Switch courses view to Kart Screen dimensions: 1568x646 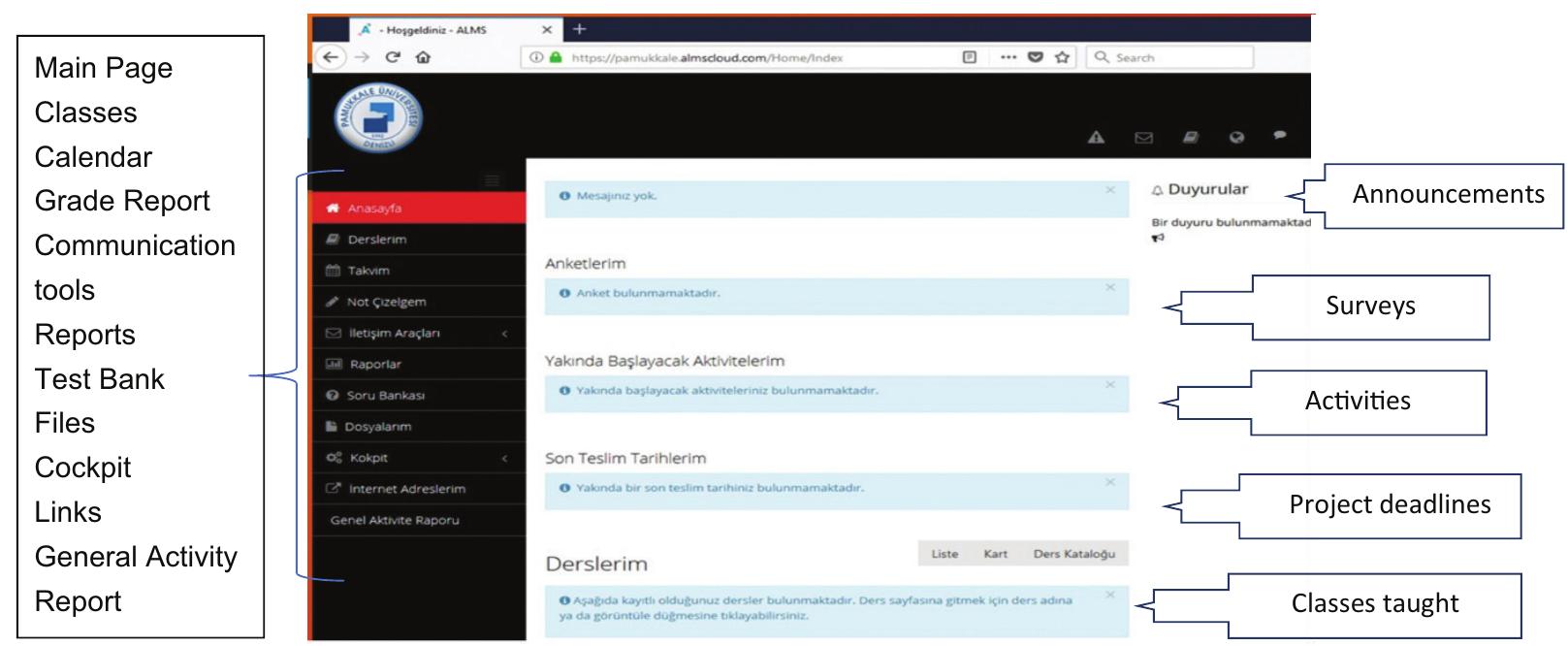(996, 554)
